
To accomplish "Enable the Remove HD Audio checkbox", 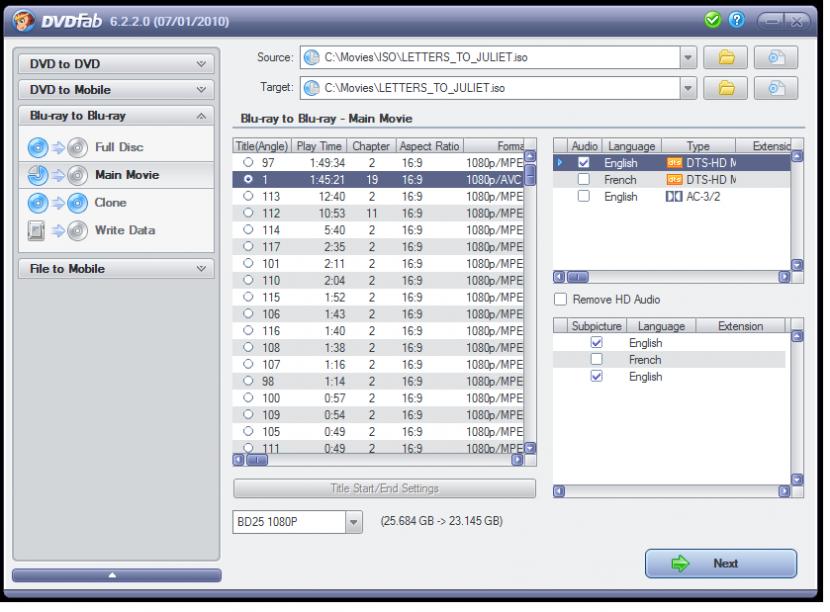I will [560, 300].
